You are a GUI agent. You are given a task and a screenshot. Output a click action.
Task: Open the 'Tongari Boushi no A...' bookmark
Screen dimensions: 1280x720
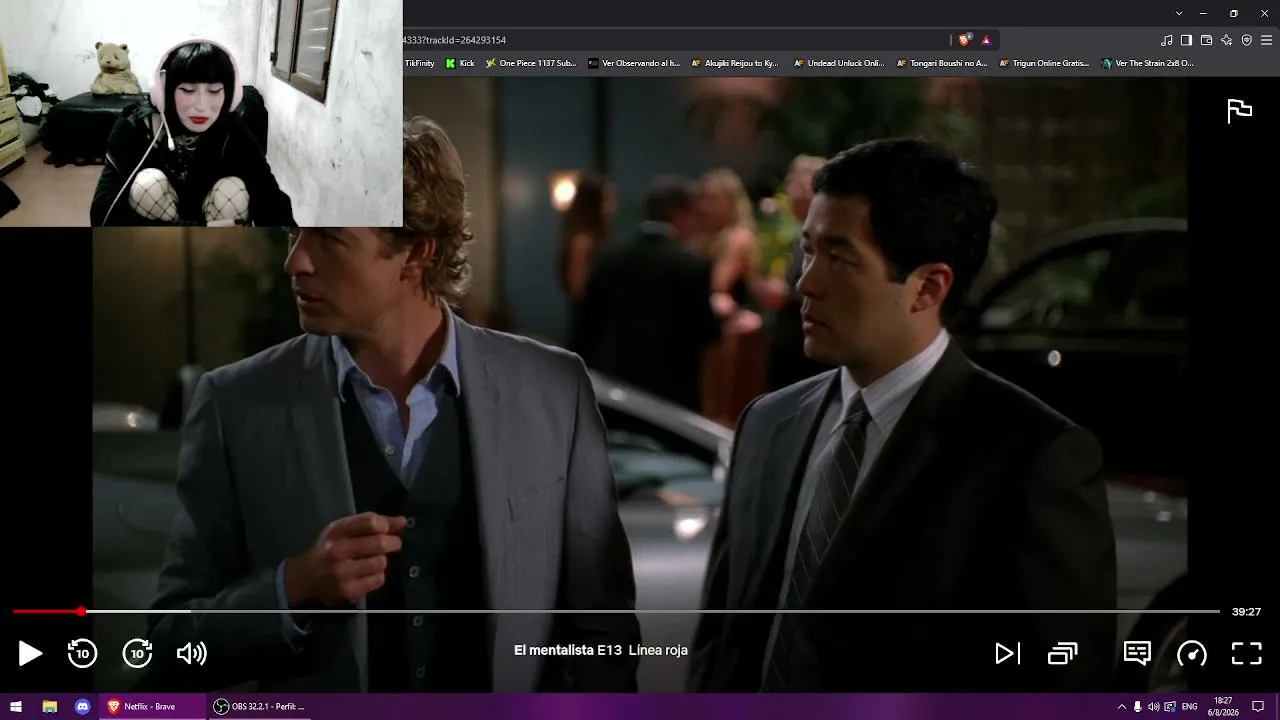[942, 63]
